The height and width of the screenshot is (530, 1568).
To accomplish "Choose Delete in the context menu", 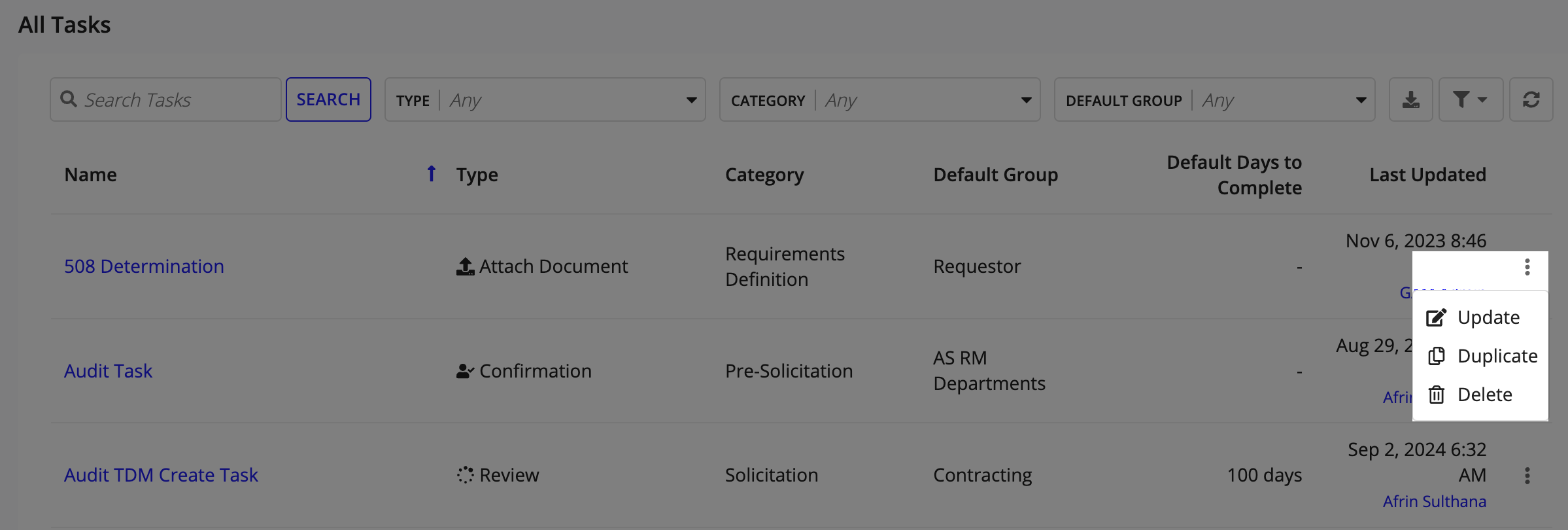I will point(1480,395).
